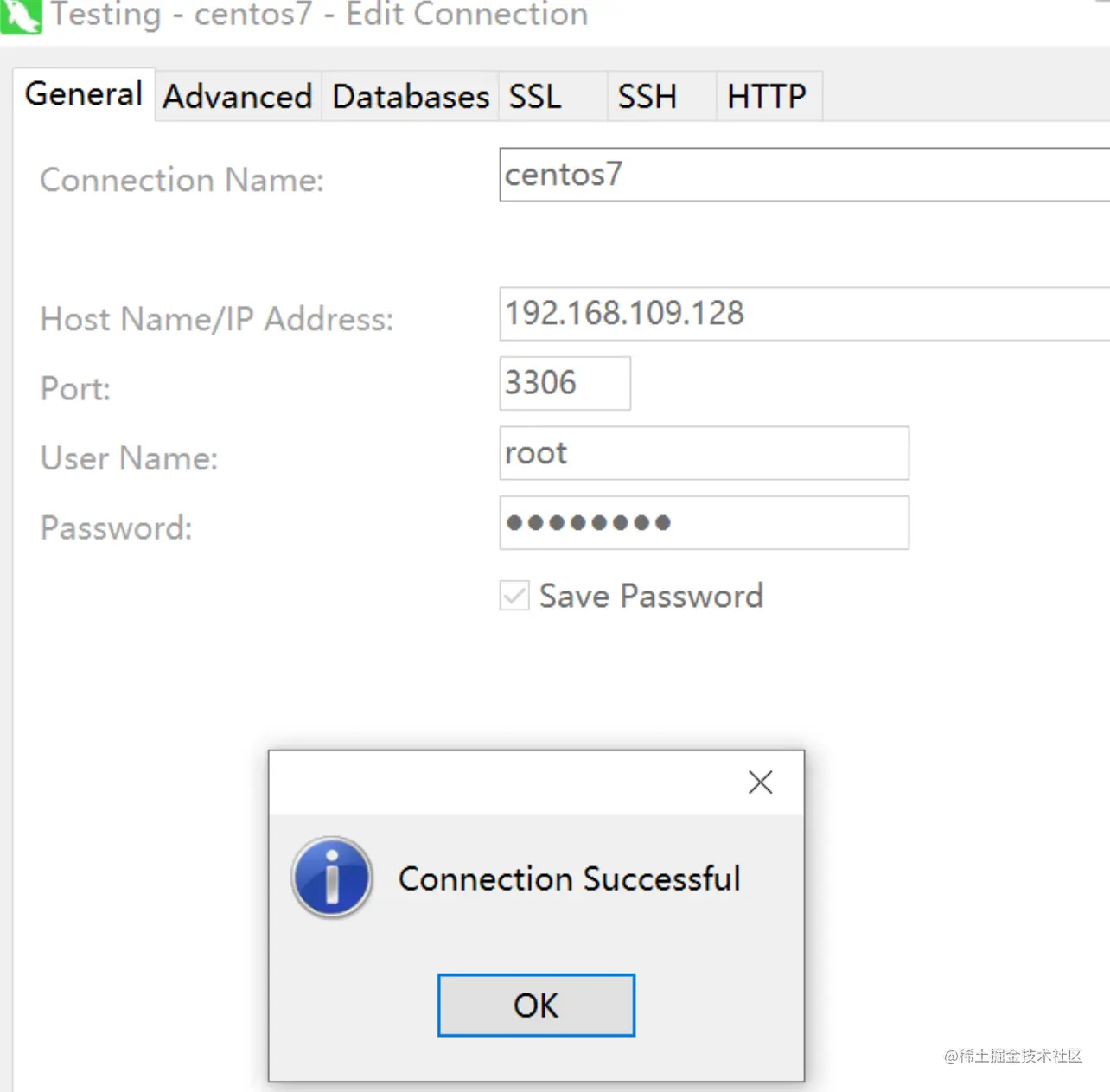Viewport: 1110px width, 1092px height.
Task: Click the Connection Name field containing centos7
Action: (x=804, y=176)
